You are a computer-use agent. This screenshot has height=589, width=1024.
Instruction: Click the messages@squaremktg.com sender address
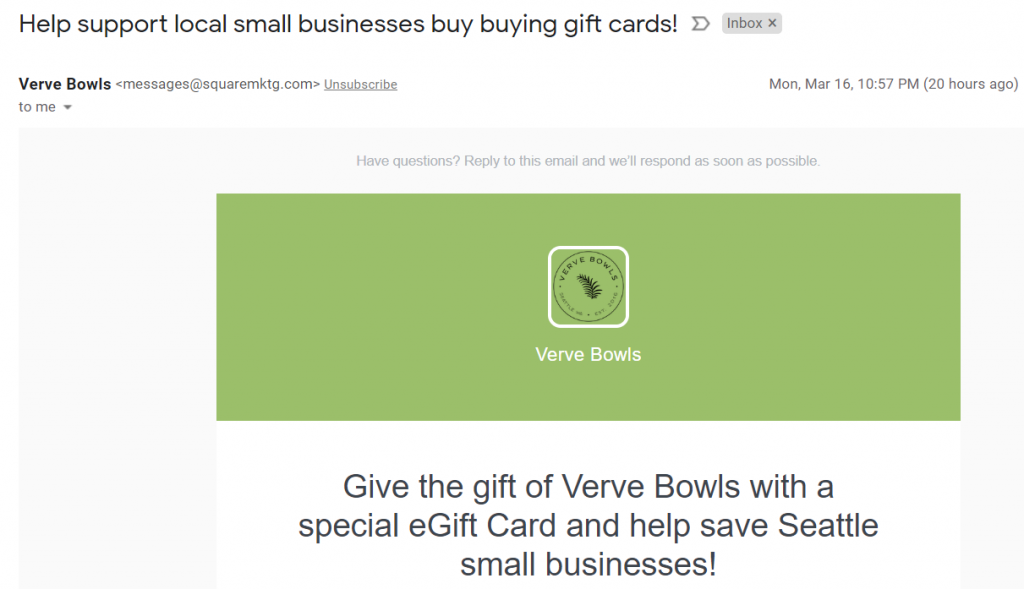[218, 85]
